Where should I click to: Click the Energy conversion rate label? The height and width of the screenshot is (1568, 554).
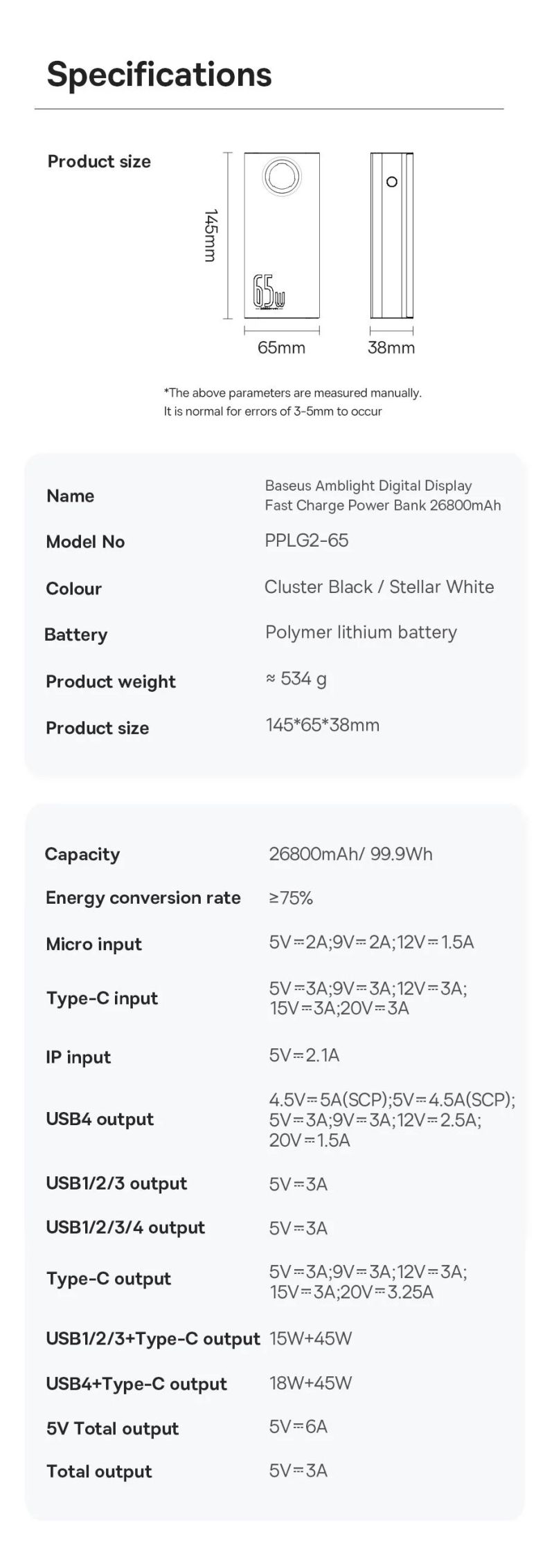143,897
